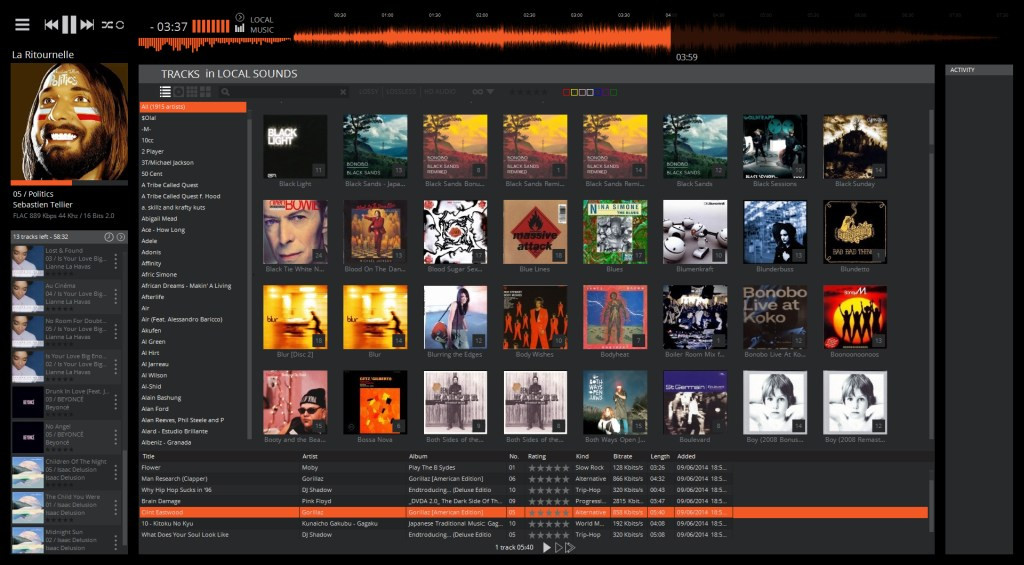Open the Bossa Nova album cover
1024x565 pixels.
[x=375, y=402]
